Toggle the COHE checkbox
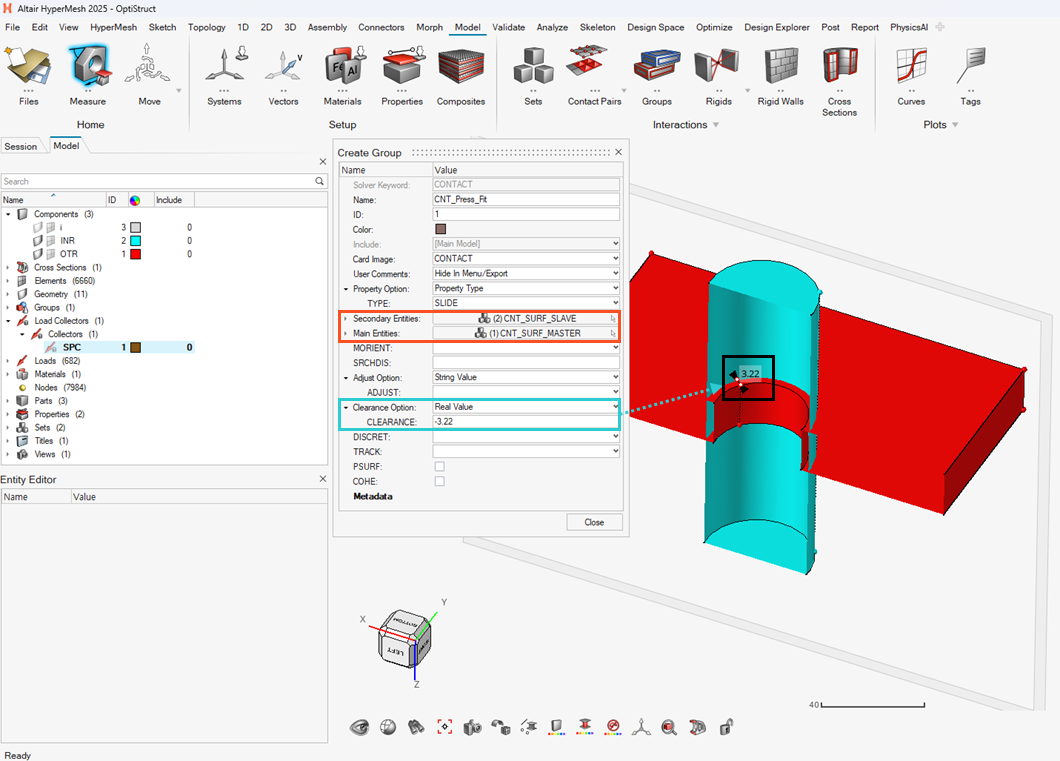The width and height of the screenshot is (1060, 761). point(439,481)
